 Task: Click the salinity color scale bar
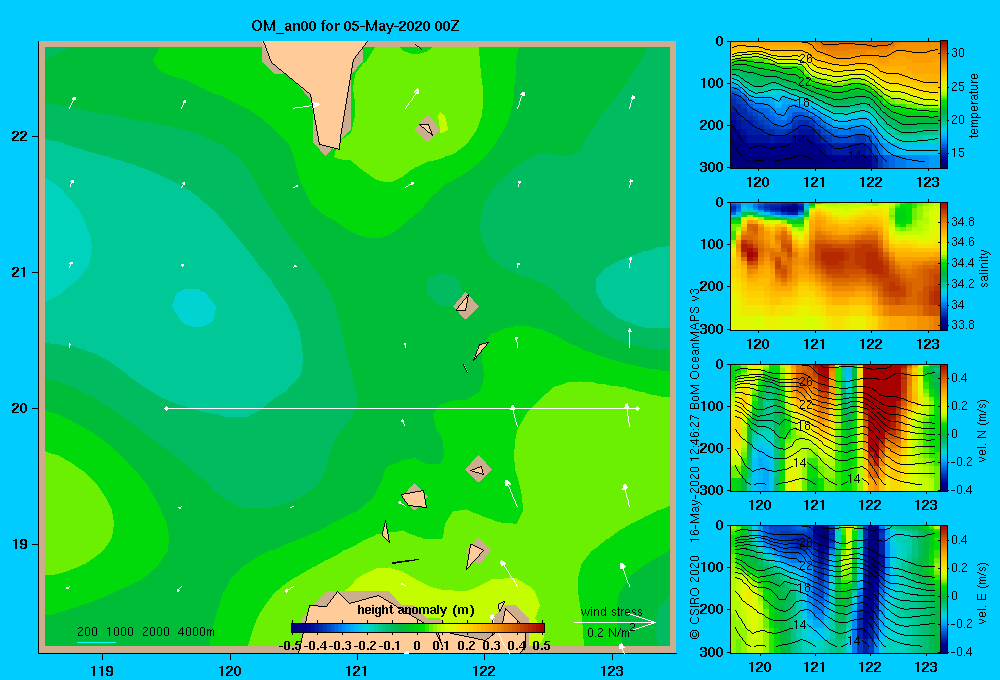pos(944,266)
